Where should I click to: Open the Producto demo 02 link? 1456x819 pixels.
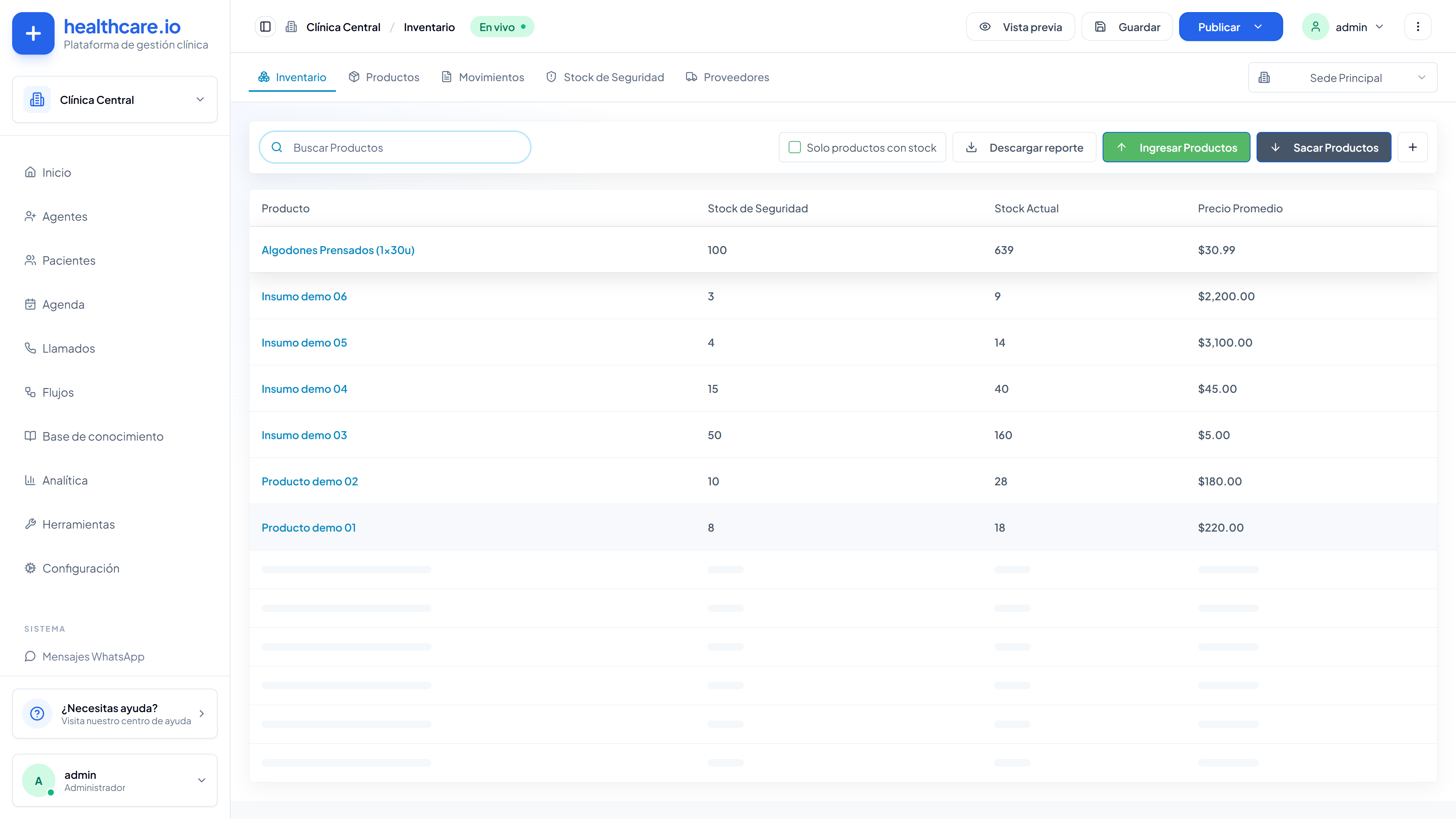click(310, 482)
